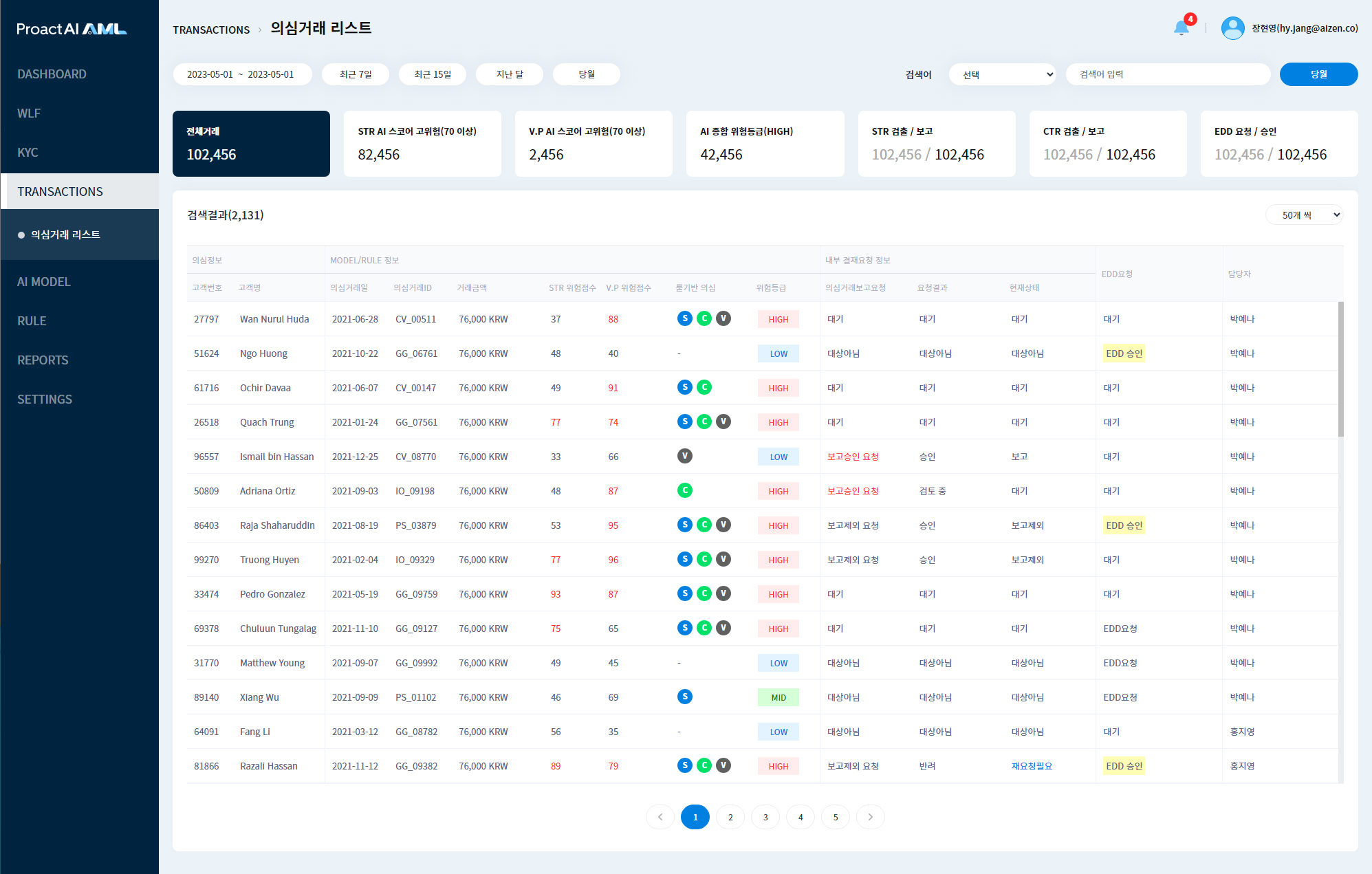Open the notification bell icon
1372x874 pixels.
coord(1181,28)
